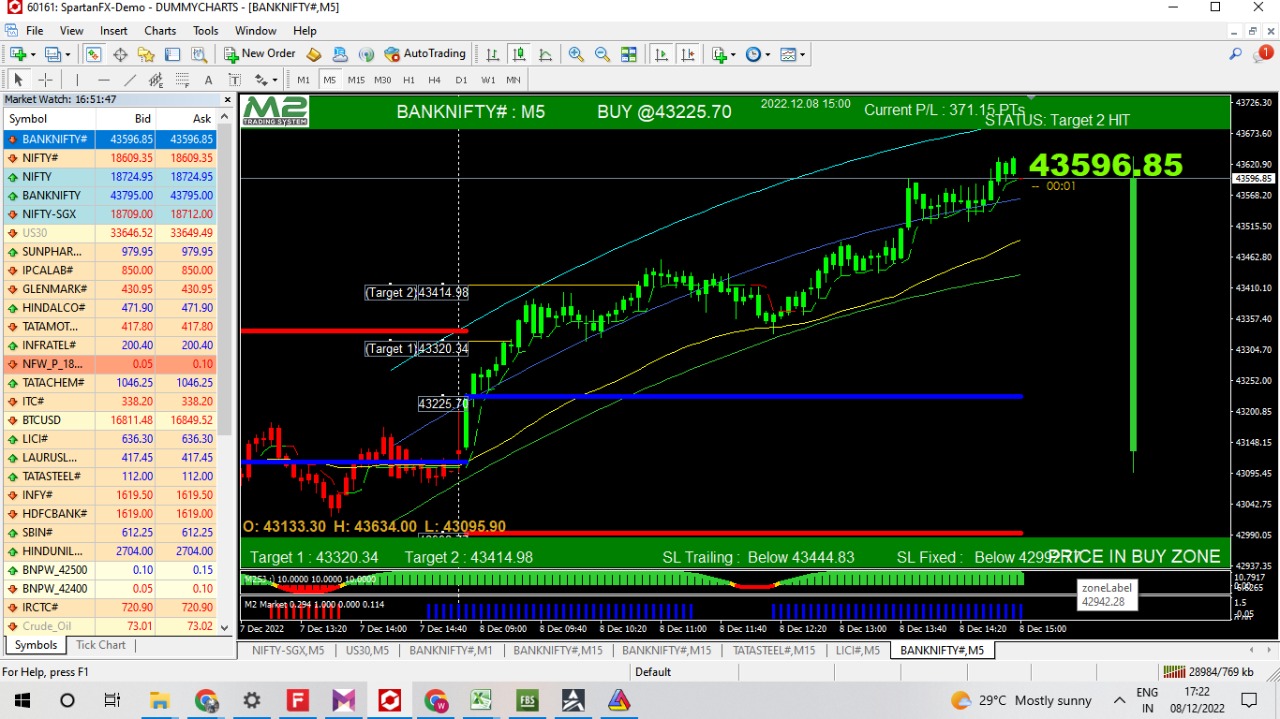Switch chart to bar chart mode
The image size is (1280, 719).
point(493,54)
